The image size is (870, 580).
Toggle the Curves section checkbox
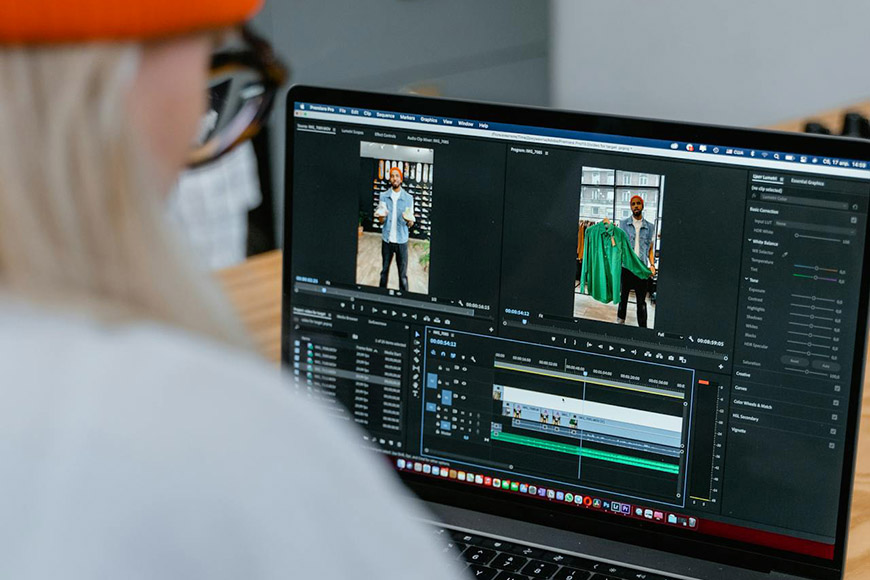coord(837,389)
